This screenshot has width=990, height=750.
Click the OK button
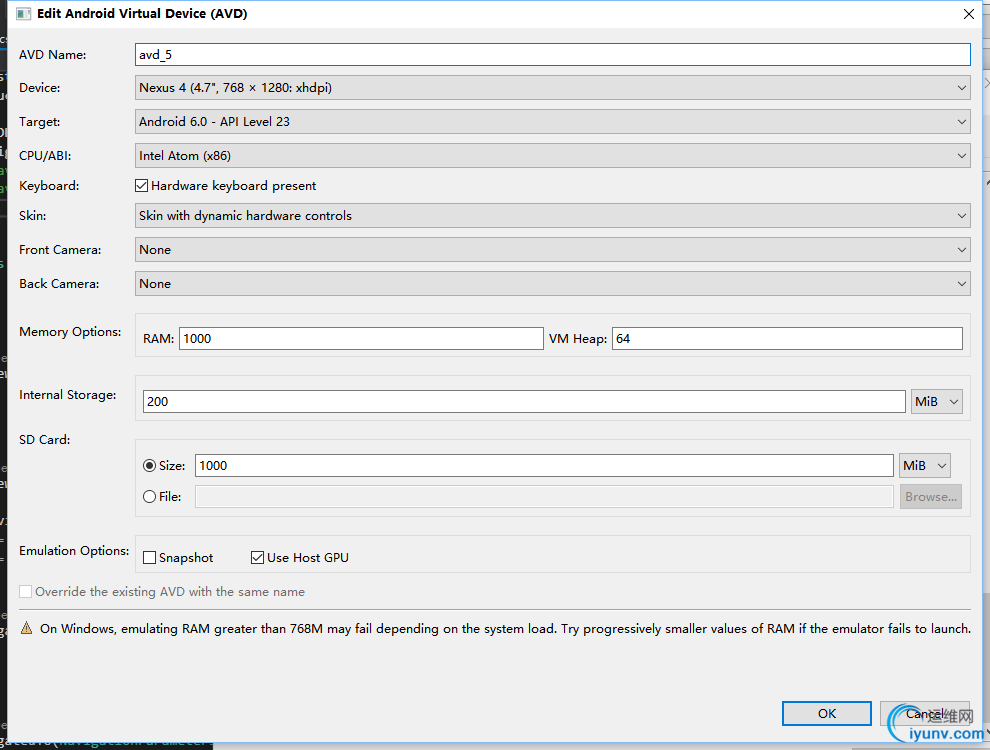(826, 713)
